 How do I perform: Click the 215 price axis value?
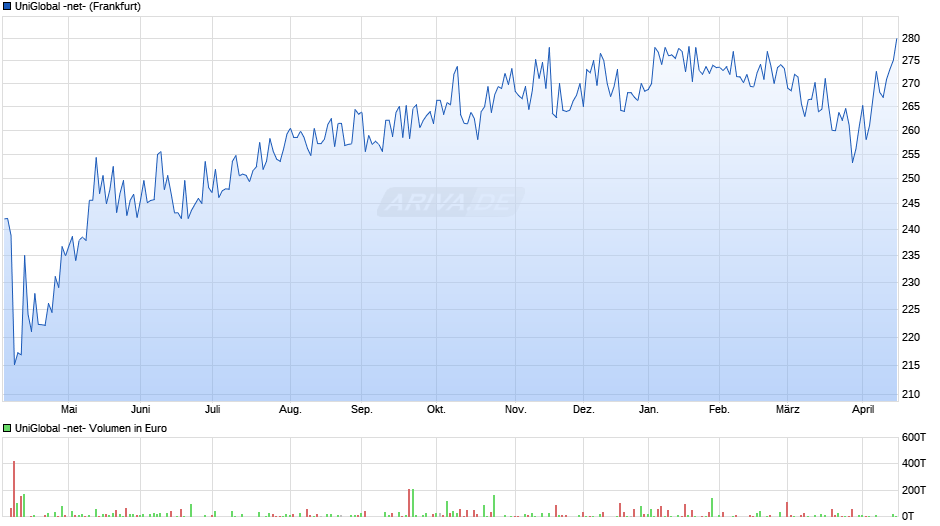[911, 365]
